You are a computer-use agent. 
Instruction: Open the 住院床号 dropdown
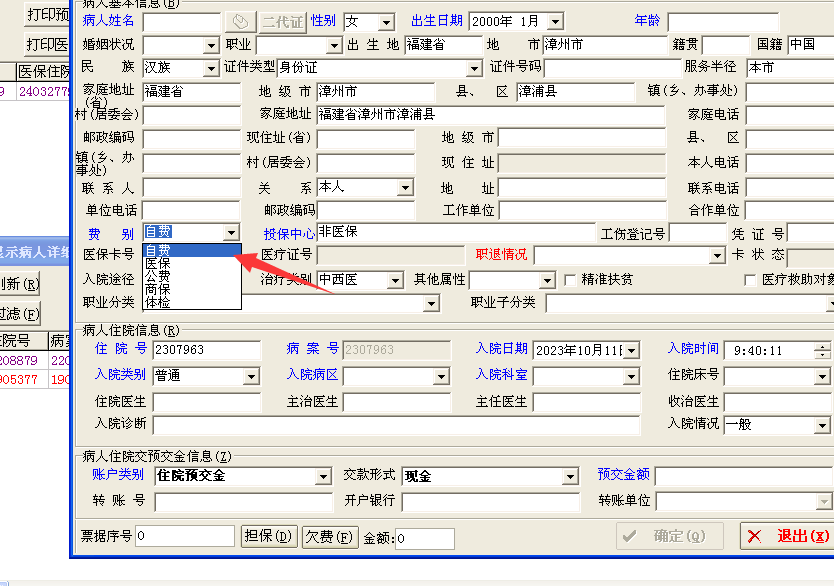point(822,377)
